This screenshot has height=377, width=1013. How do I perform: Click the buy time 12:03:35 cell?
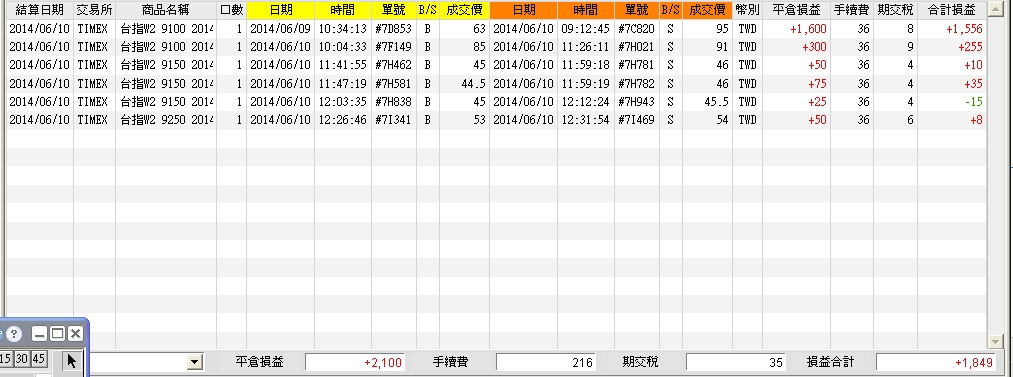point(342,102)
